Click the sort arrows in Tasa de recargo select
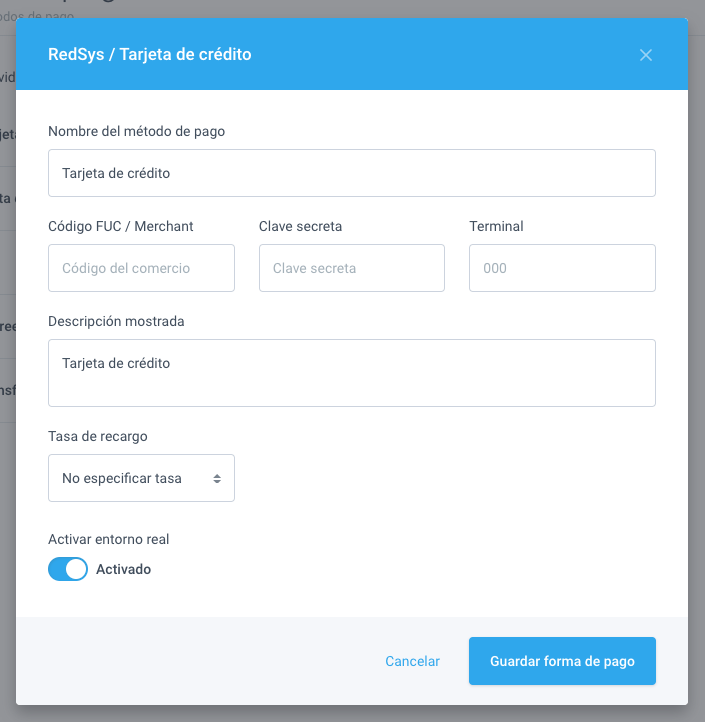Viewport: 705px width, 722px height. pos(217,478)
